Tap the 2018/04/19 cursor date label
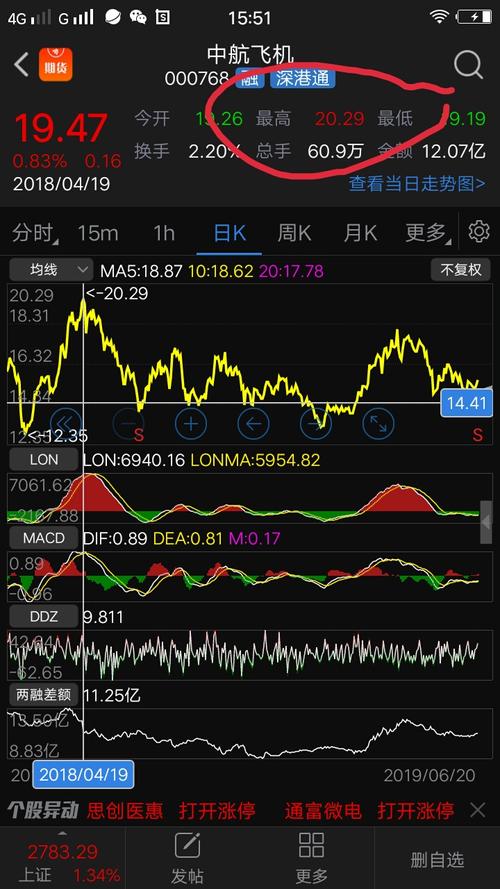Image resolution: width=500 pixels, height=889 pixels. click(83, 774)
